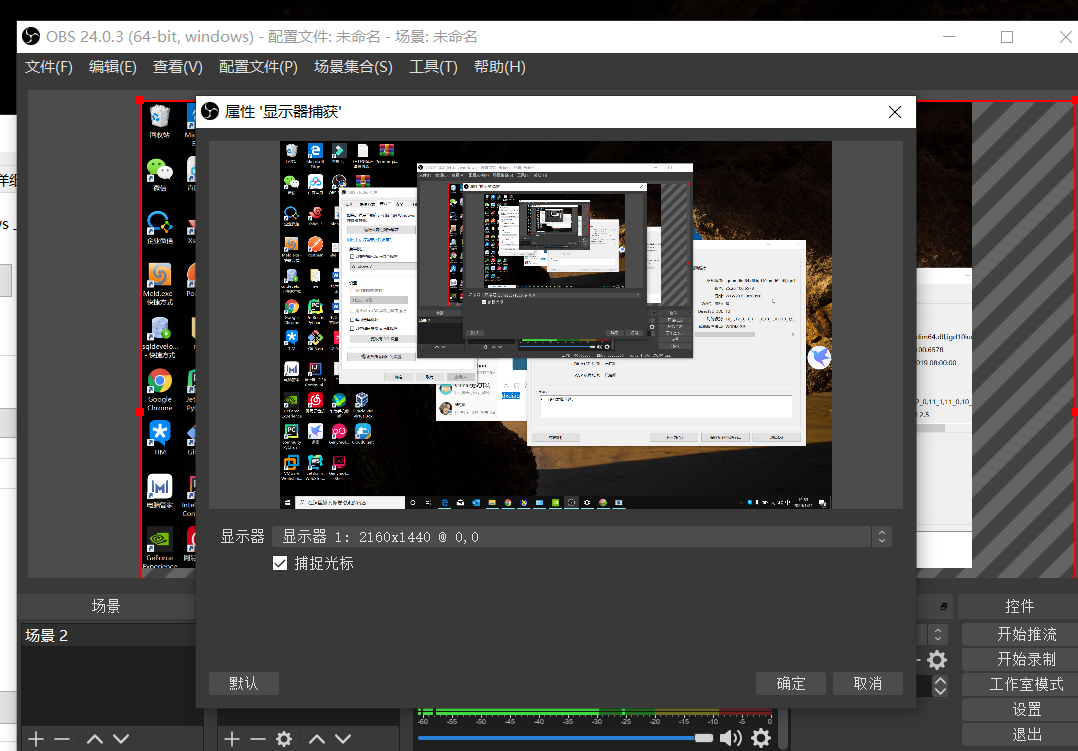Viewport: 1078px width, 751px height.
Task: Remove the selected scene with minus icon
Action: (x=62, y=739)
